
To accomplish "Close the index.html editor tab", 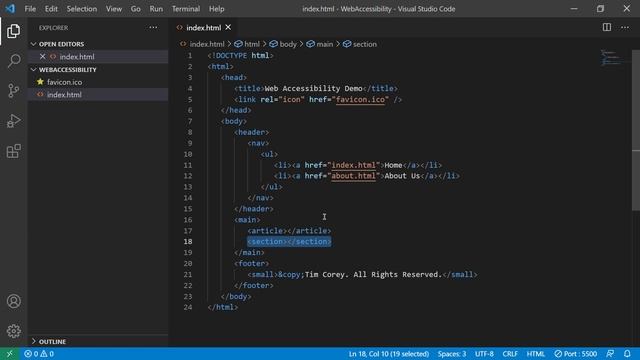I will click(x=228, y=27).
